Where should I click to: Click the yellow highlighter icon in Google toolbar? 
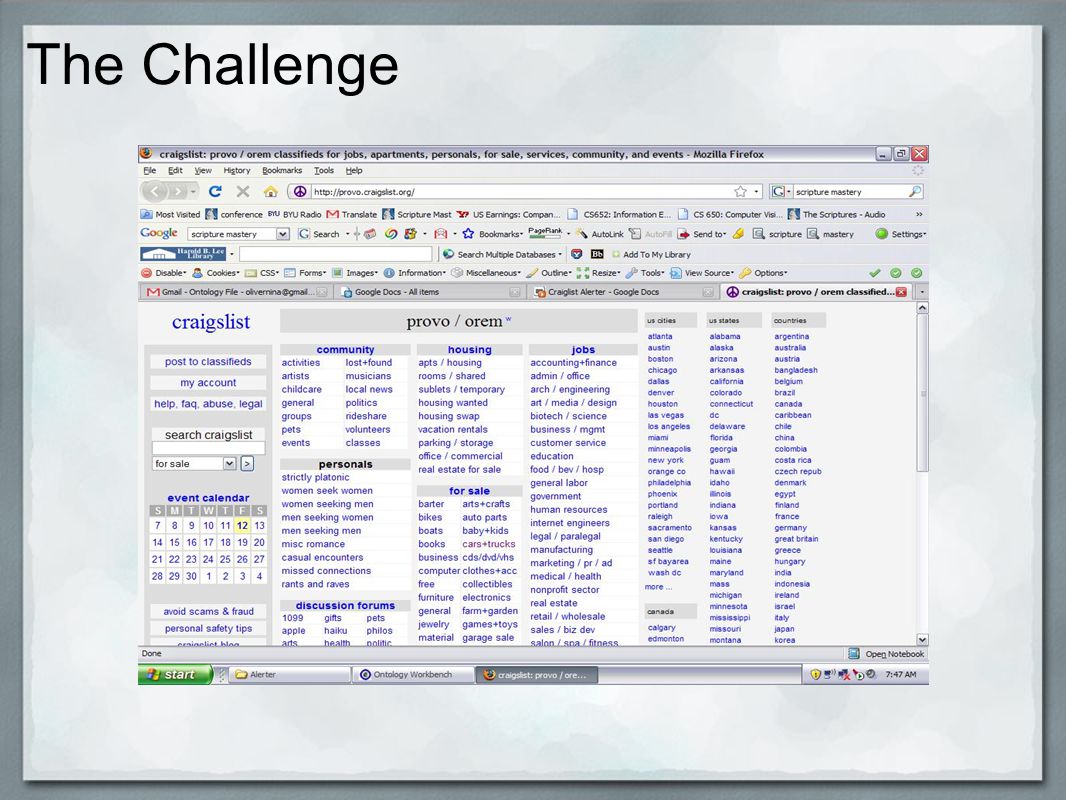pos(738,234)
